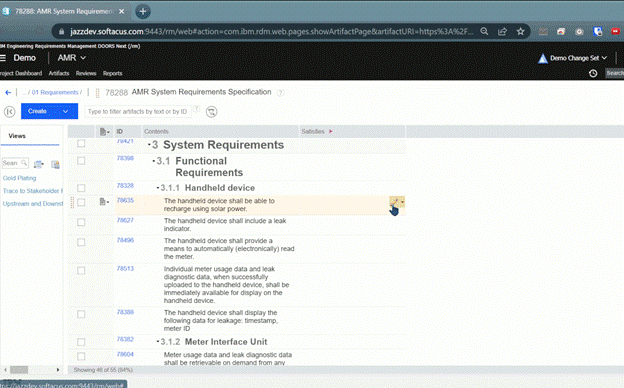The width and height of the screenshot is (624, 388).
Task: Open the Upstream and Downstream view
Action: tap(33, 204)
